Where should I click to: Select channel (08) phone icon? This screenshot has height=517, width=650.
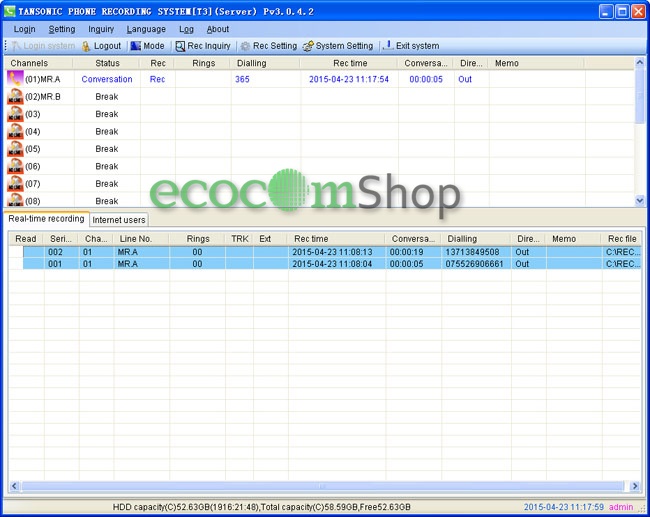(x=15, y=200)
